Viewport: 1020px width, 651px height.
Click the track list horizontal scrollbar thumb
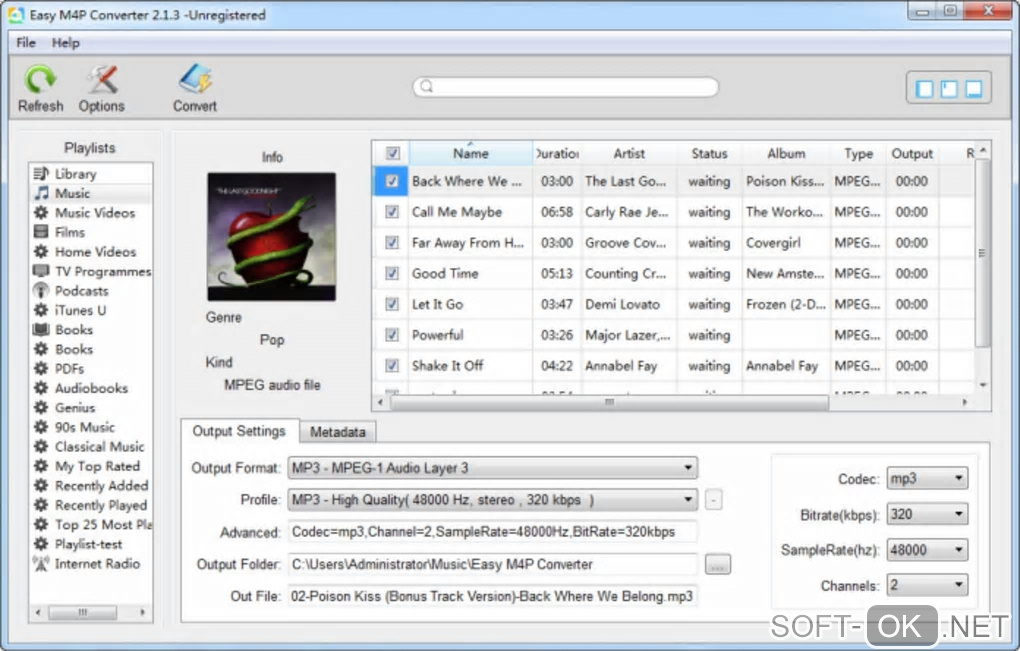click(x=610, y=403)
